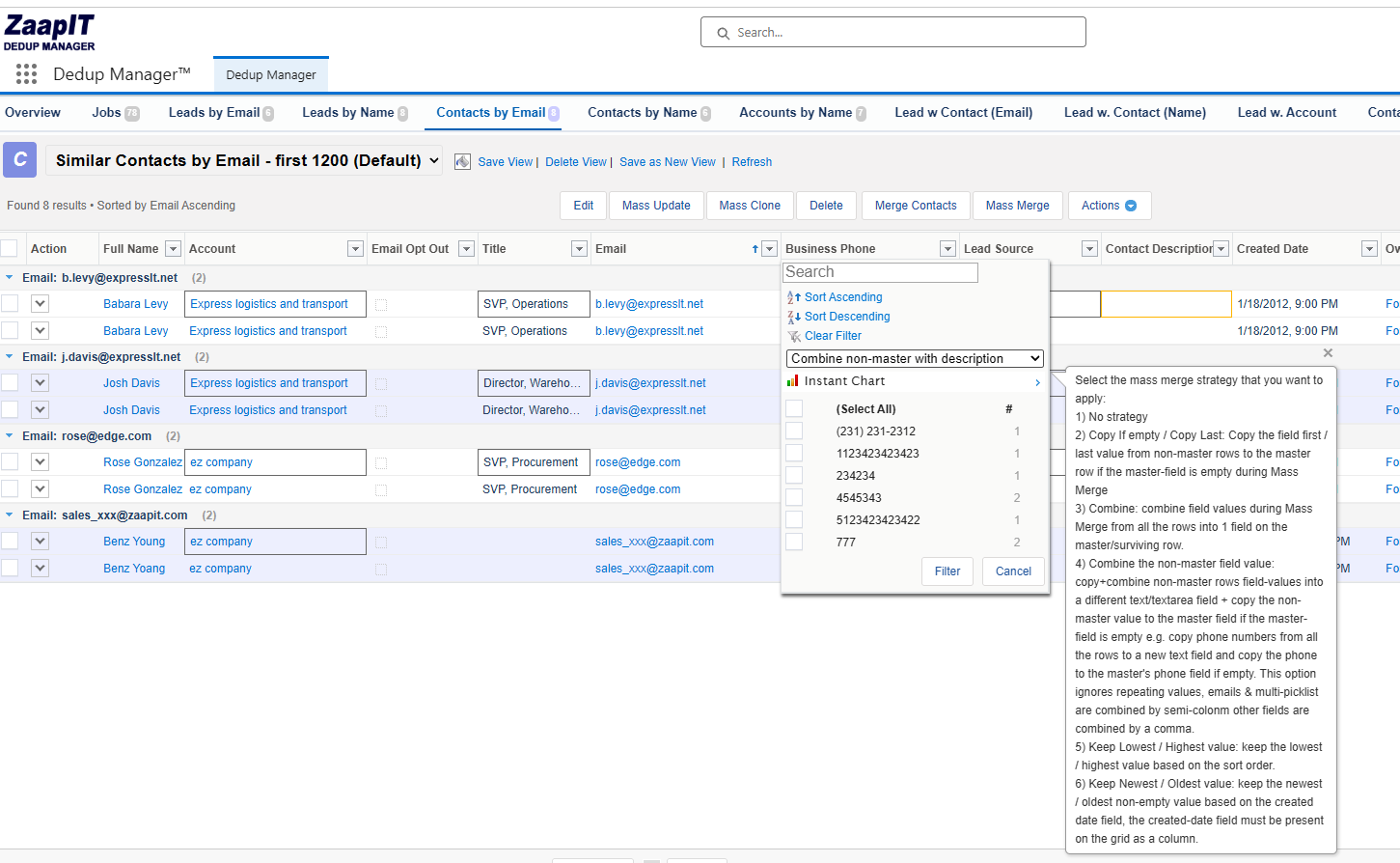The height and width of the screenshot is (863, 1400).
Task: Open row action menu for Benz Young
Action: 40,541
